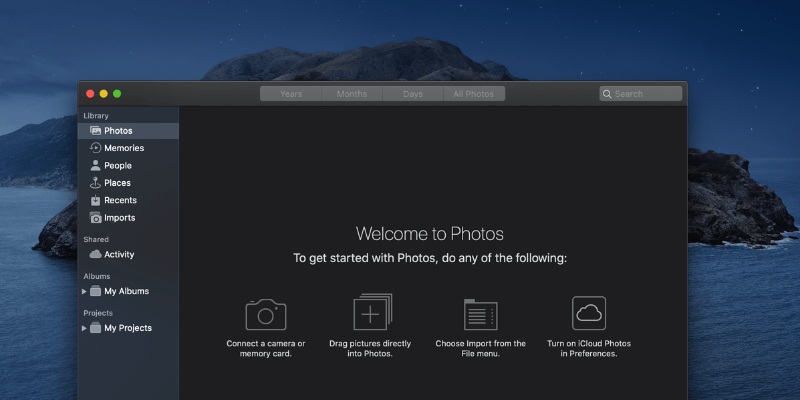The image size is (800, 400).
Task: Open the Recents sidebar item
Action: tap(128, 200)
